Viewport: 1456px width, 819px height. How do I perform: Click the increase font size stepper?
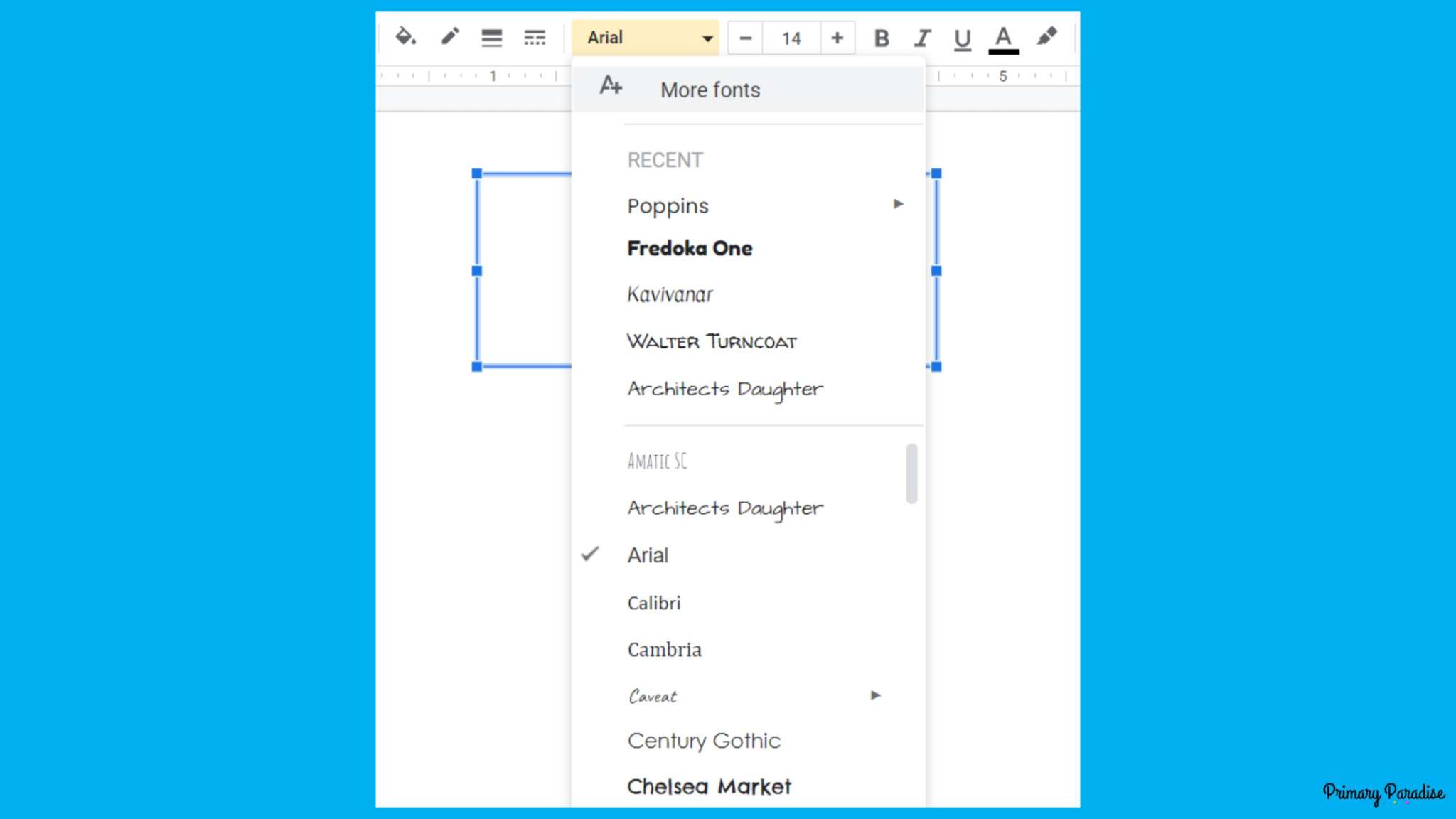coord(837,38)
